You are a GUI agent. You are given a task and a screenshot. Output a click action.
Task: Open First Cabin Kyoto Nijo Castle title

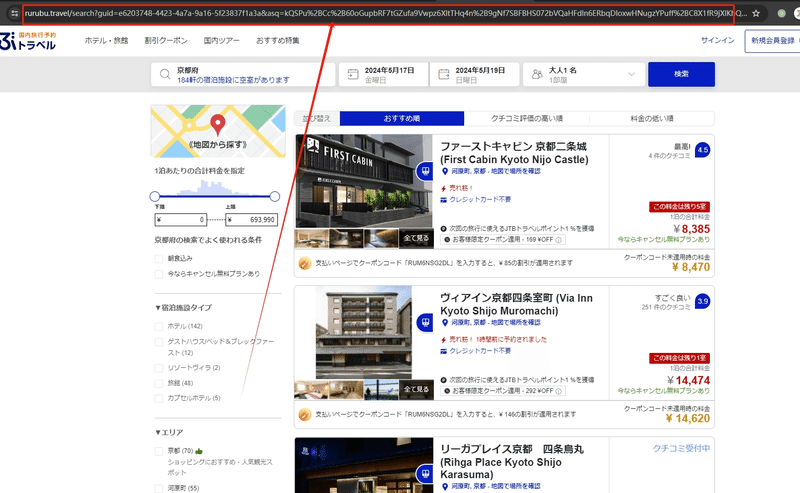514,153
